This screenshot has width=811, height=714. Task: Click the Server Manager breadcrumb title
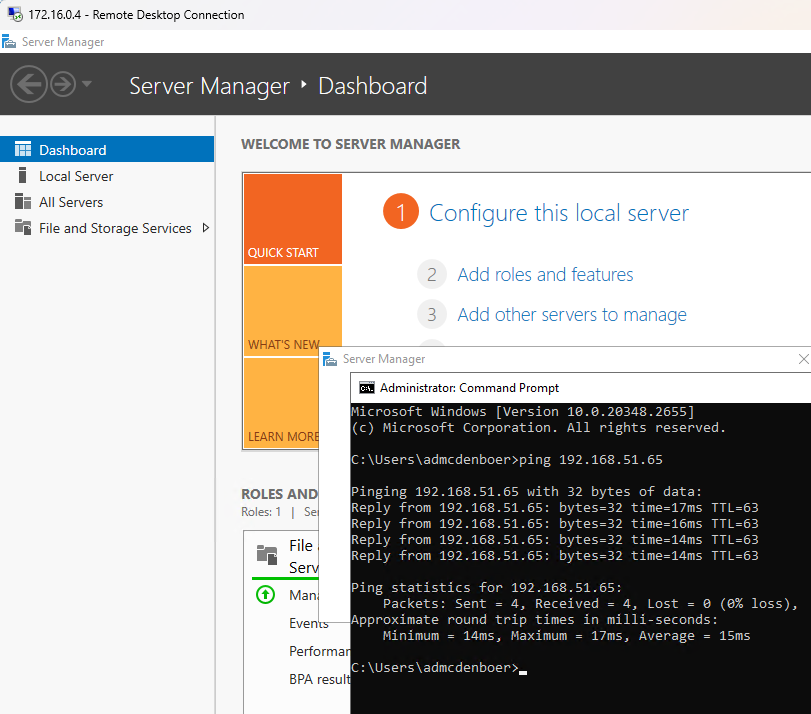(209, 86)
